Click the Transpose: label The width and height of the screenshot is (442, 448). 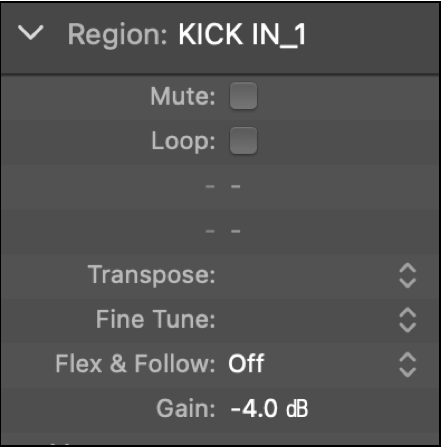click(152, 275)
